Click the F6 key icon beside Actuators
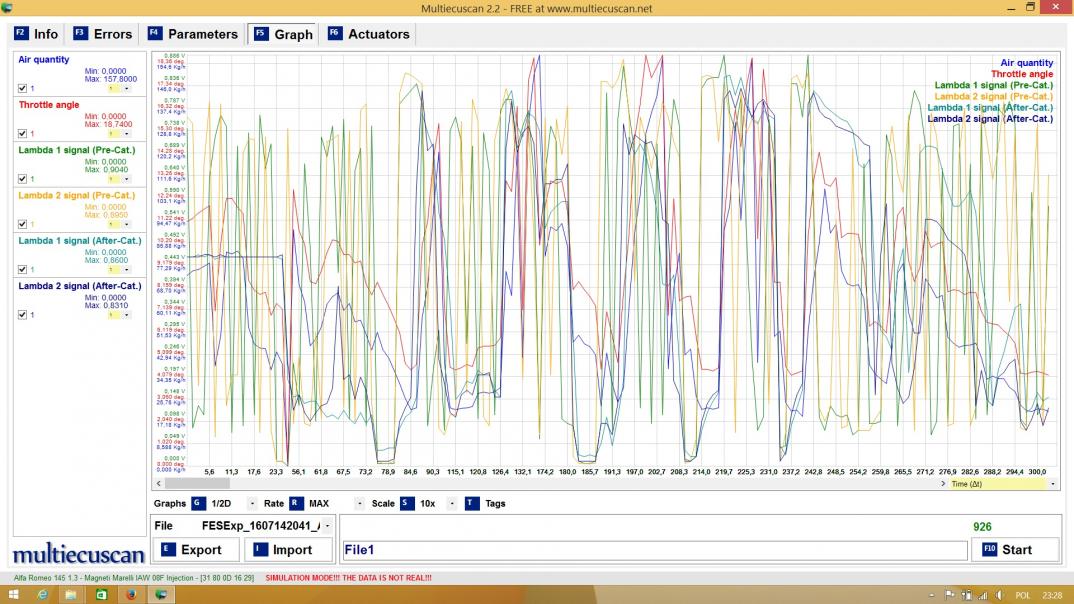 point(334,33)
